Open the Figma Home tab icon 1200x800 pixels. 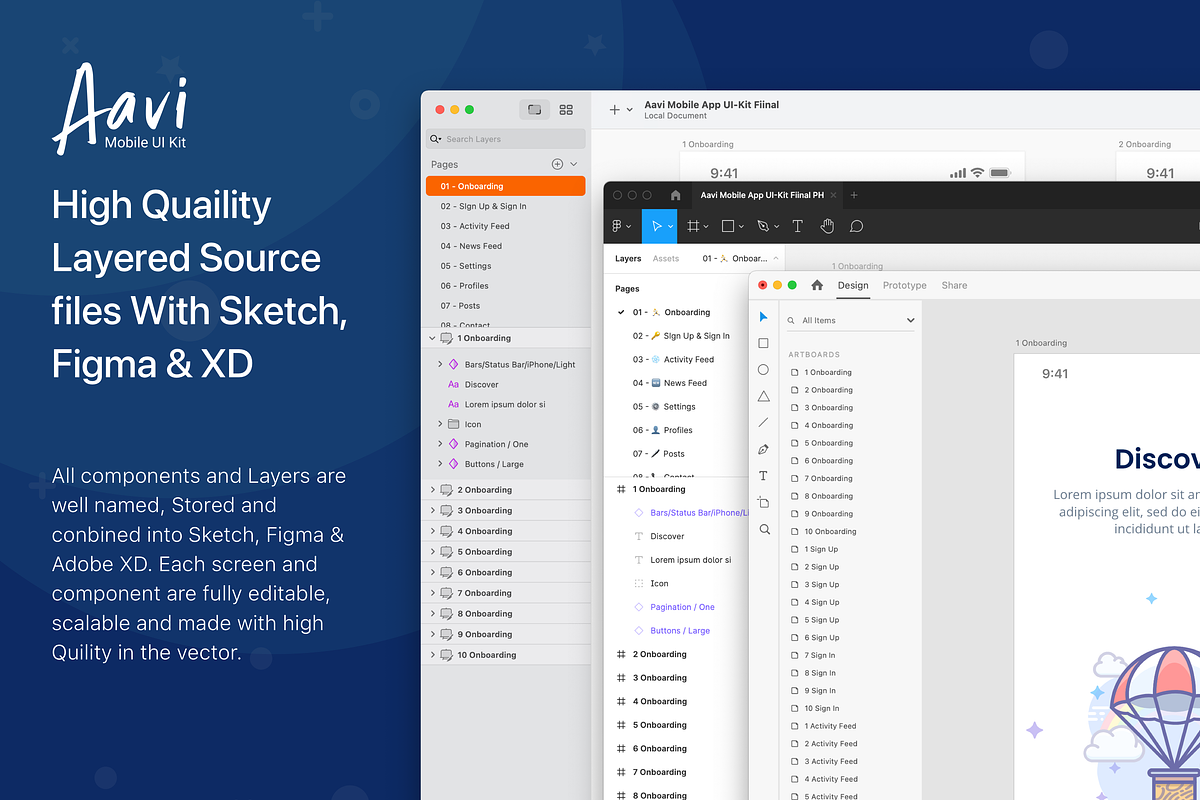point(676,195)
